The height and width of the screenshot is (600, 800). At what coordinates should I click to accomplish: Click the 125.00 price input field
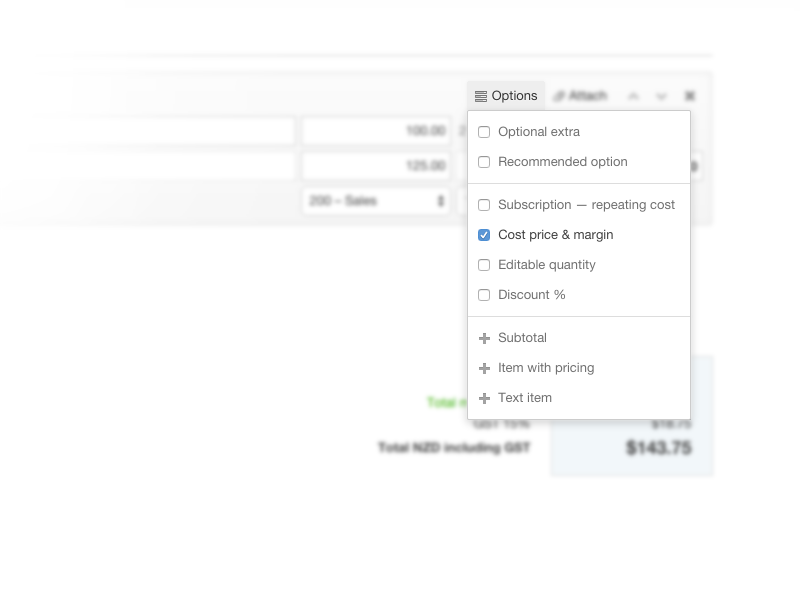tap(376, 166)
